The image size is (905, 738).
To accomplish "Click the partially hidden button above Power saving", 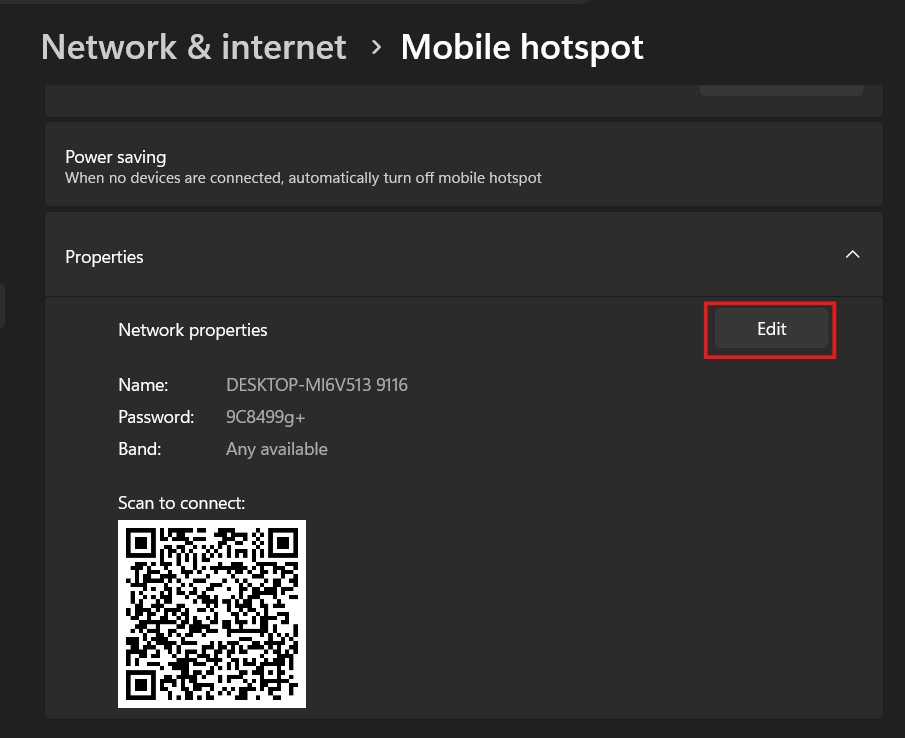I will coord(780,90).
